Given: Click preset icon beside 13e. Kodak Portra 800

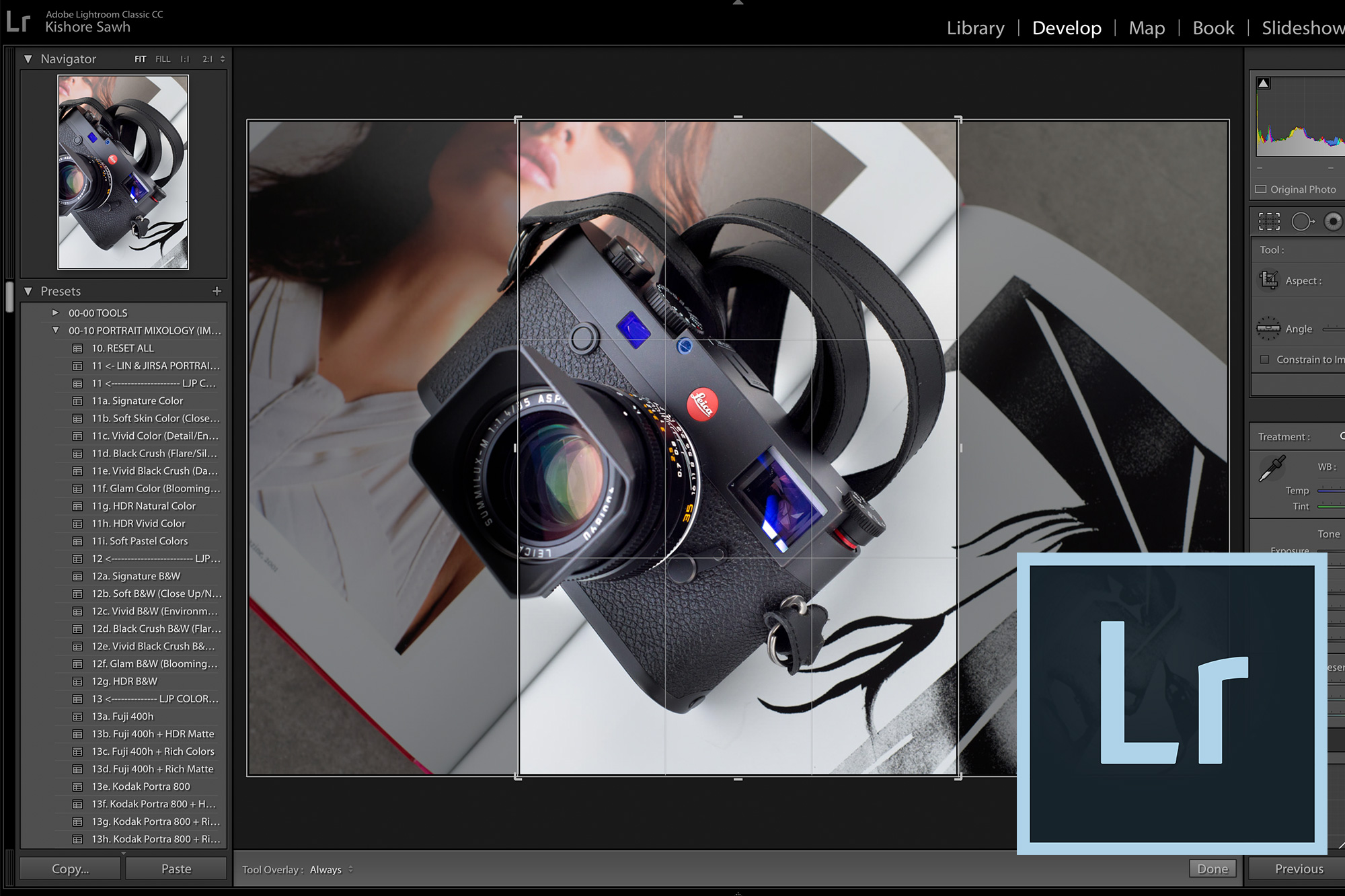Looking at the screenshot, I should tap(77, 787).
